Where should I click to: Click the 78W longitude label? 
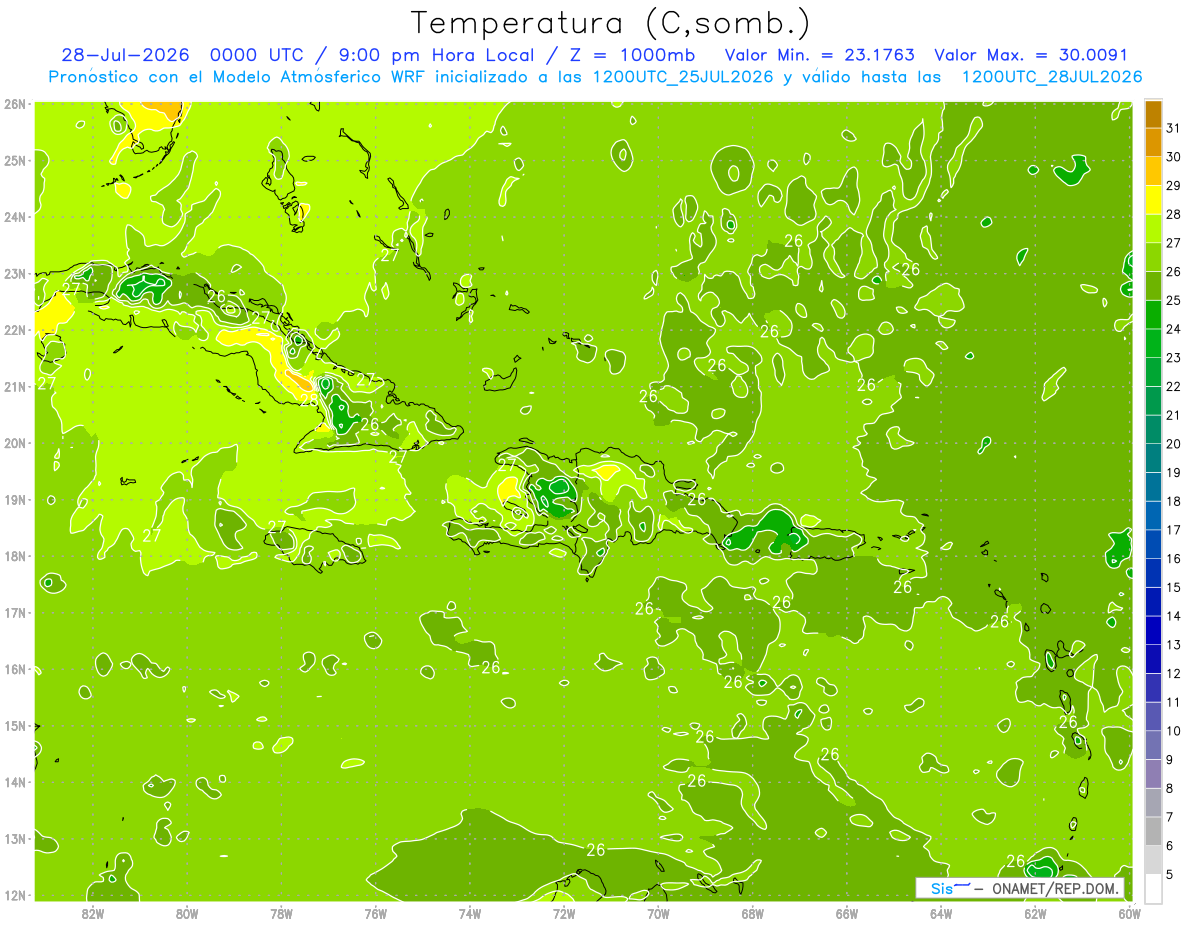click(x=281, y=912)
